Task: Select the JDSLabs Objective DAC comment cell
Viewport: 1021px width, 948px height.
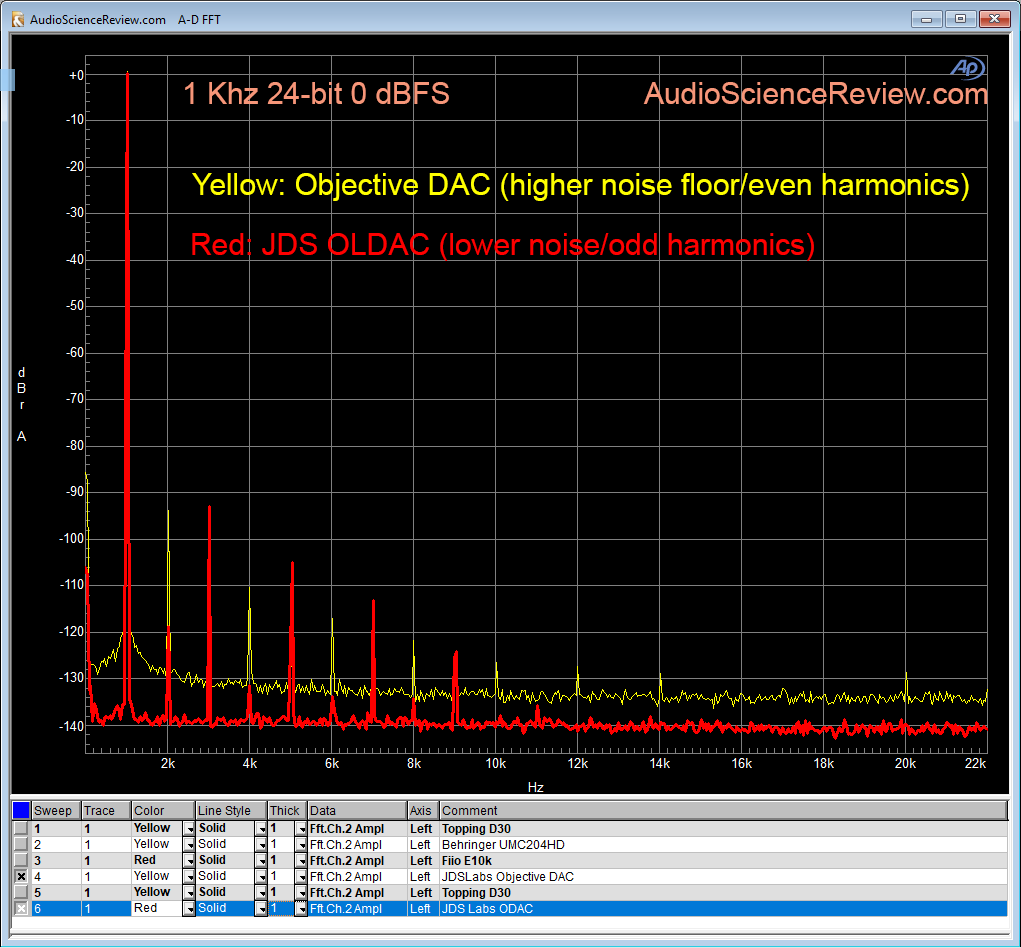Action: click(723, 876)
